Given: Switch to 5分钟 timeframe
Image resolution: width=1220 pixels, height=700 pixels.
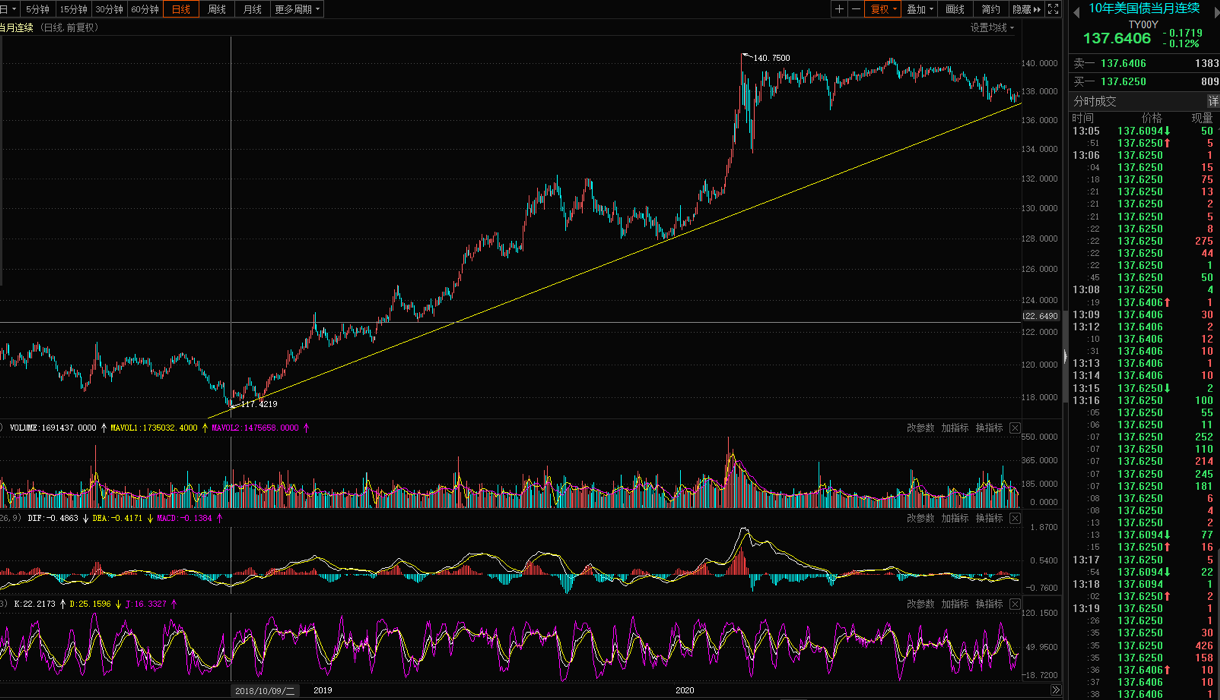Looking at the screenshot, I should (x=38, y=9).
